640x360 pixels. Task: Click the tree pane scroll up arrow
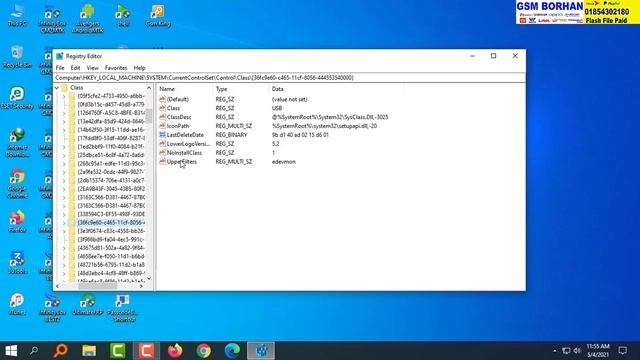pos(149,88)
